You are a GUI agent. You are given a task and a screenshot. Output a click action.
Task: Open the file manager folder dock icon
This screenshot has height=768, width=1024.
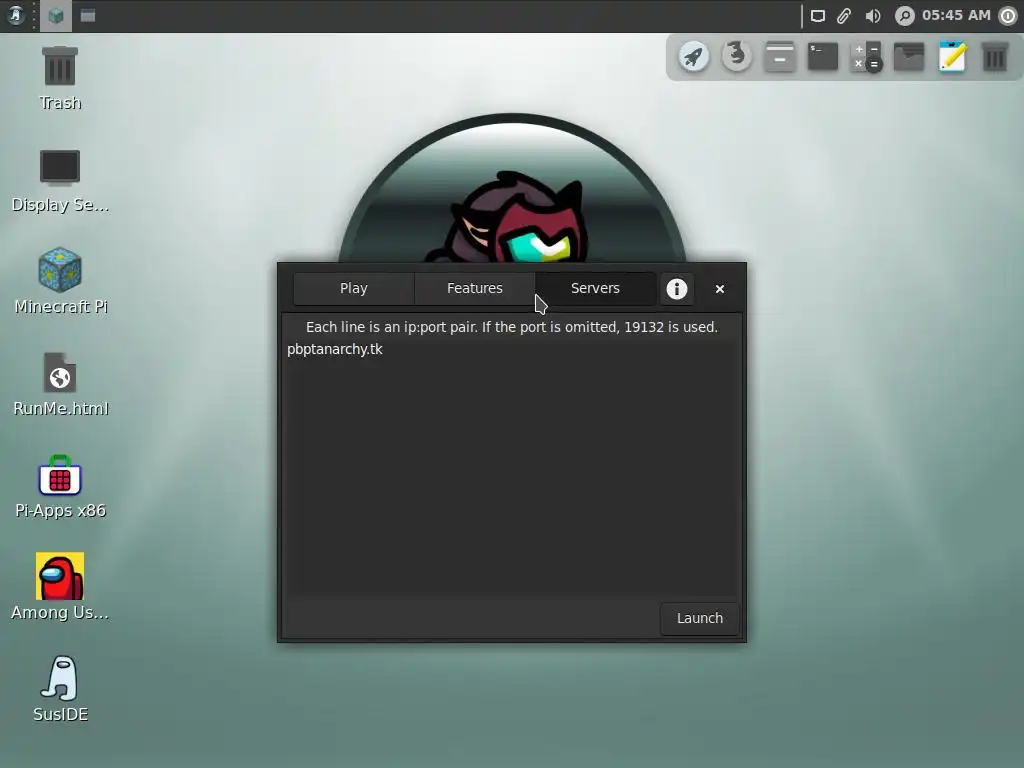coord(909,57)
